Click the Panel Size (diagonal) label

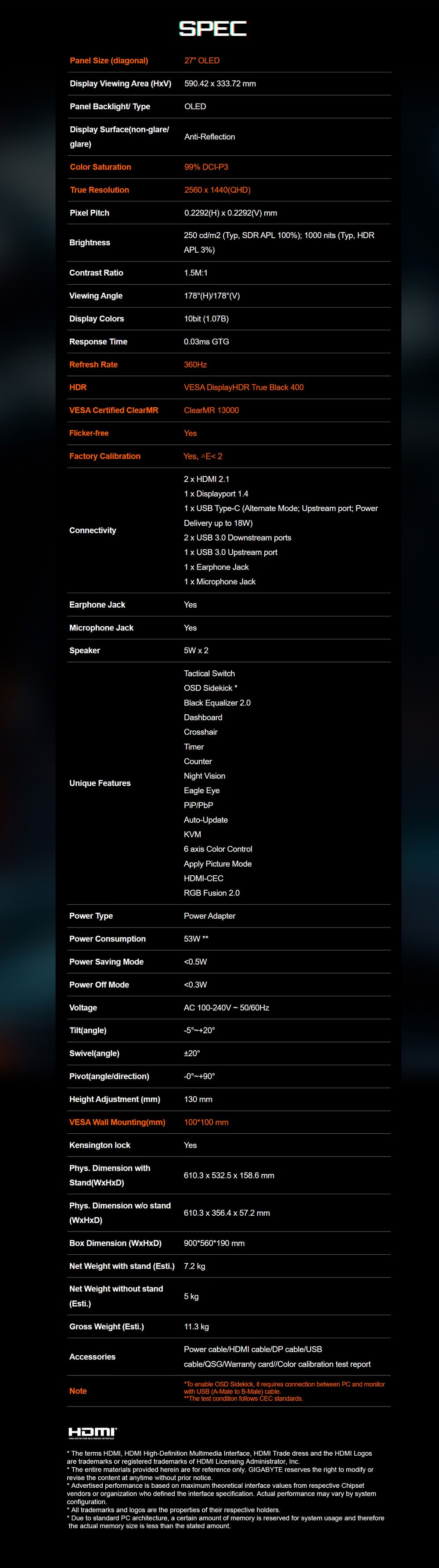pyautogui.click(x=108, y=61)
